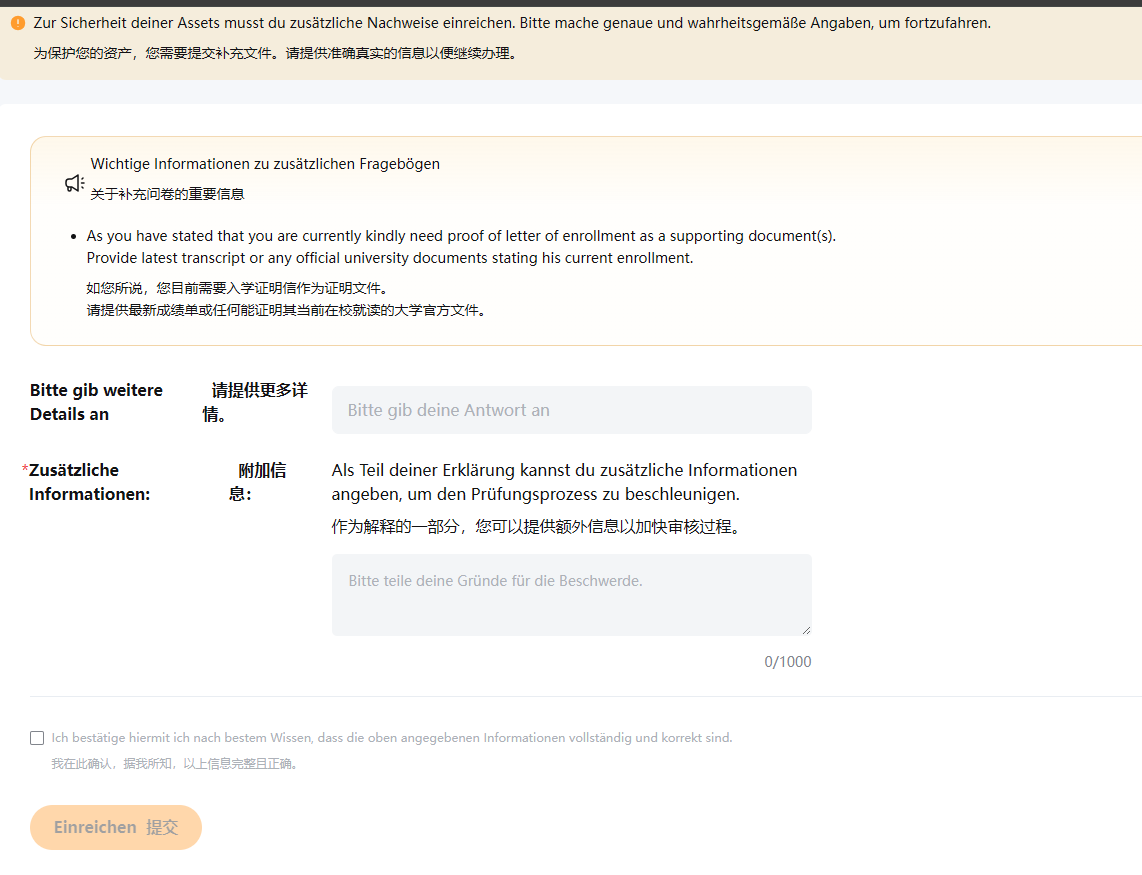This screenshot has width=1142, height=875.
Task: Click the 'Bitte gib deine Antwort an' field
Action: click(x=572, y=410)
